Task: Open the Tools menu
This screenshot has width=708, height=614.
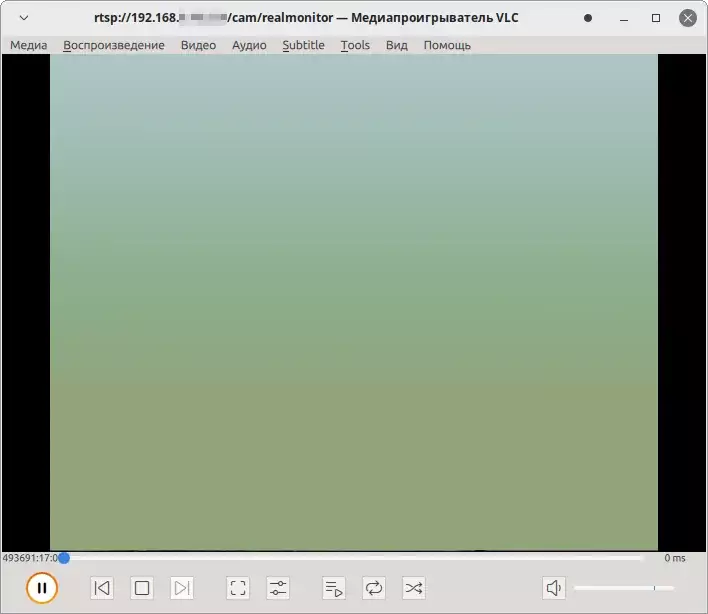Action: point(355,45)
